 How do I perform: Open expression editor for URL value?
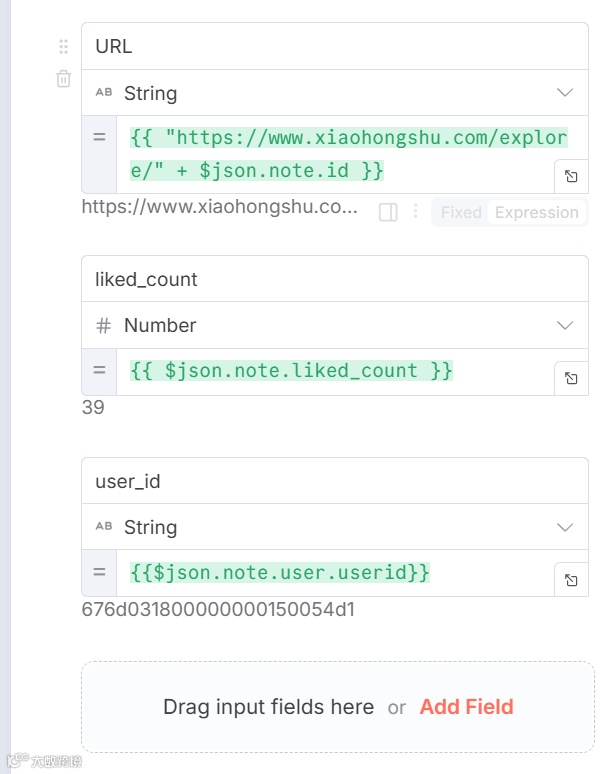coord(571,176)
